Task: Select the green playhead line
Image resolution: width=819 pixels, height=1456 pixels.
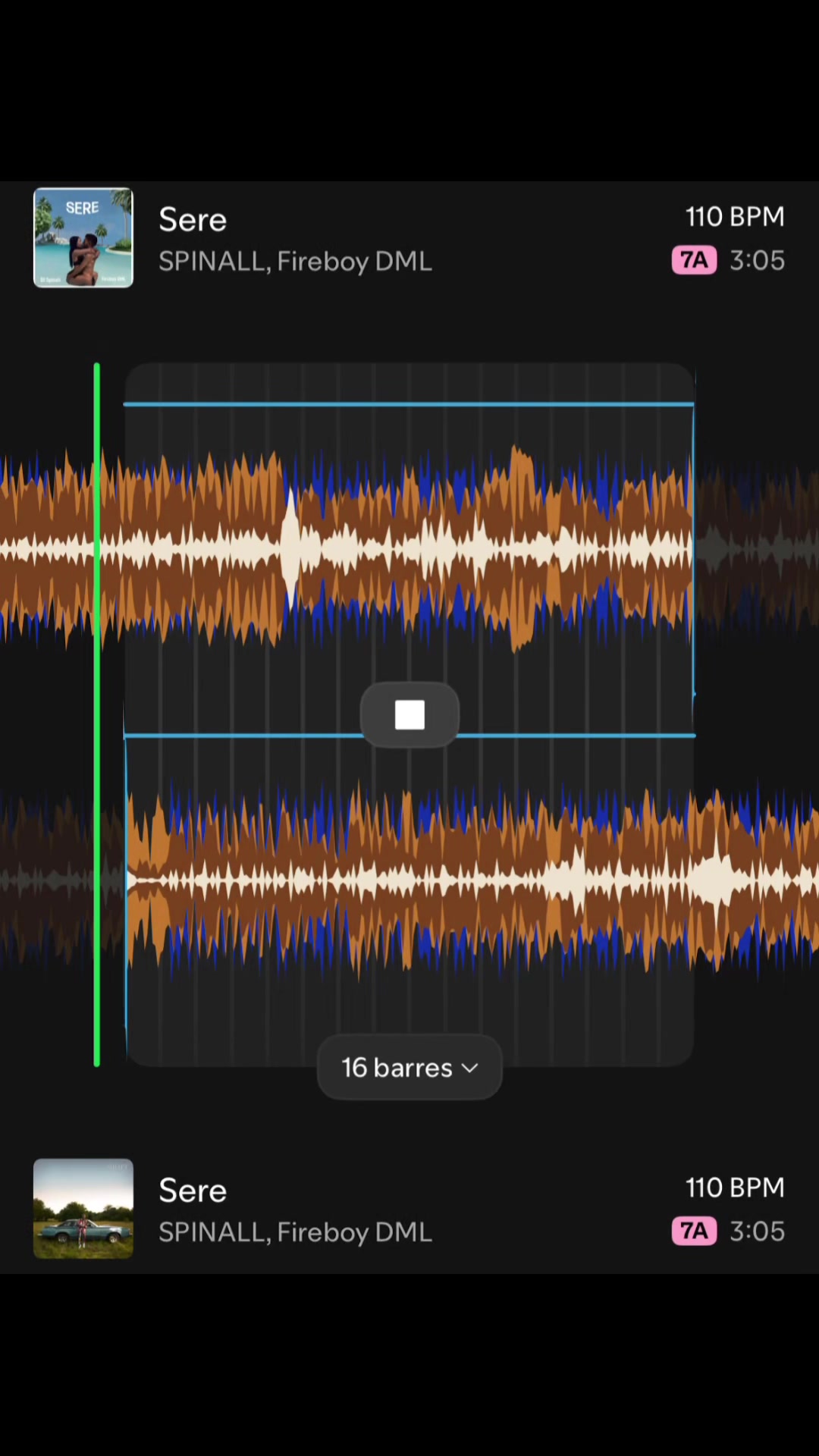Action: pos(97,714)
